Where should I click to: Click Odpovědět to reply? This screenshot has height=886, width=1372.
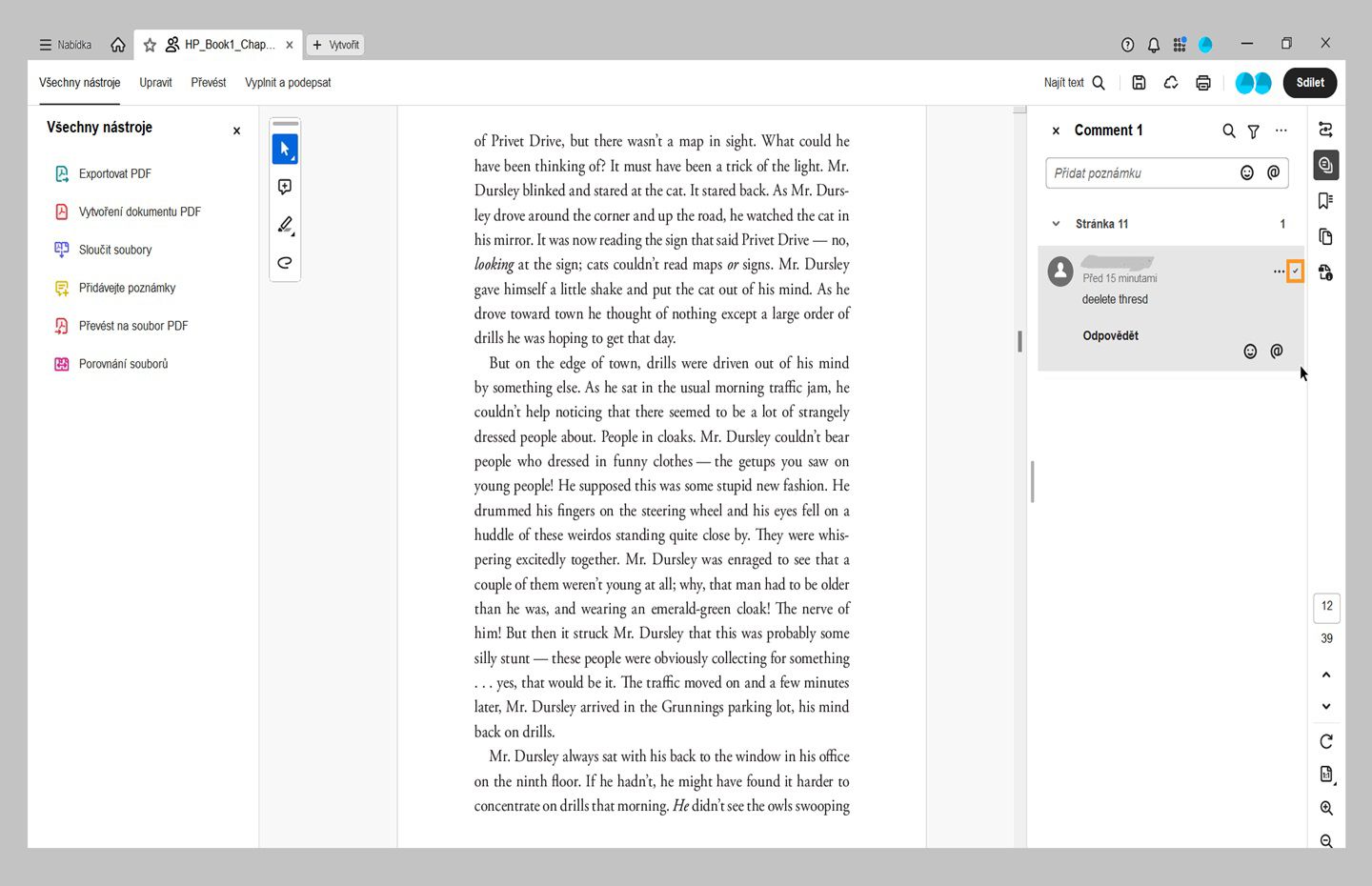tap(1110, 335)
